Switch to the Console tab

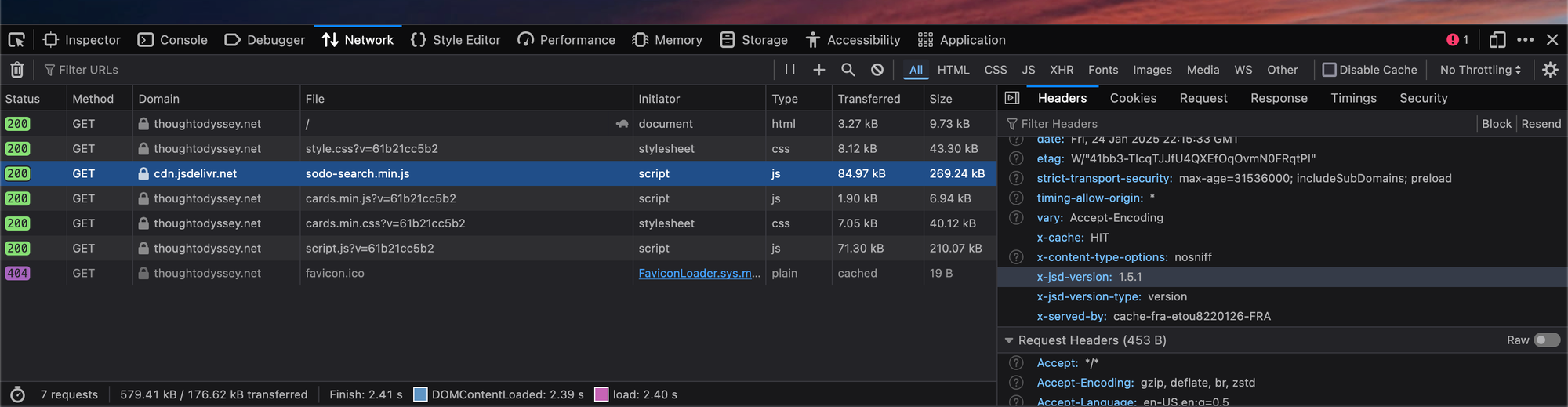click(172, 40)
